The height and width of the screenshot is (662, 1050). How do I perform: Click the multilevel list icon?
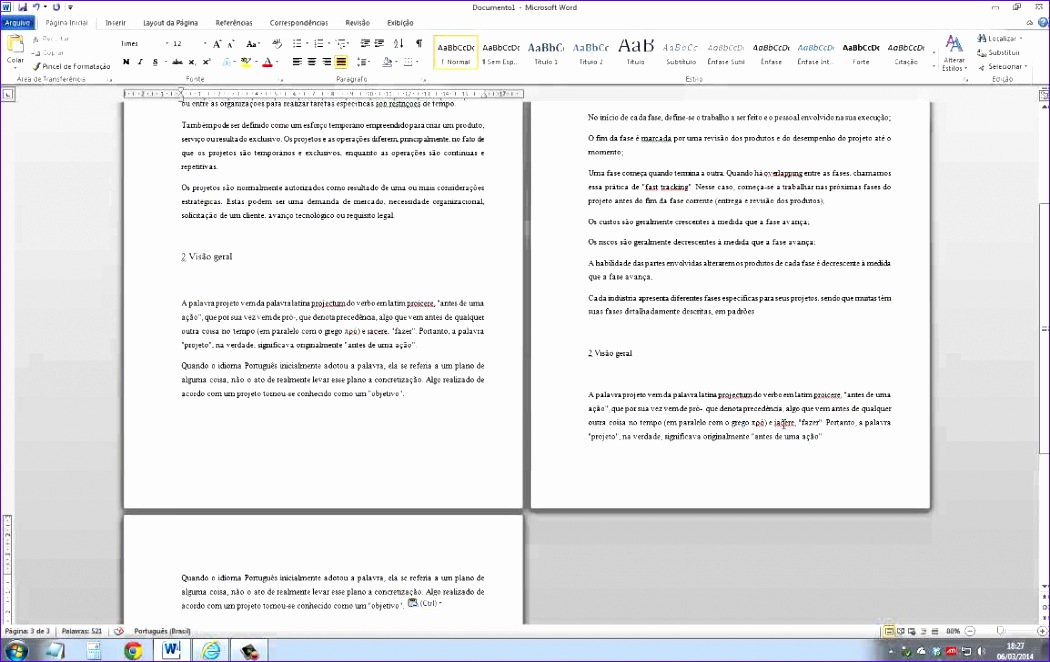[342, 44]
